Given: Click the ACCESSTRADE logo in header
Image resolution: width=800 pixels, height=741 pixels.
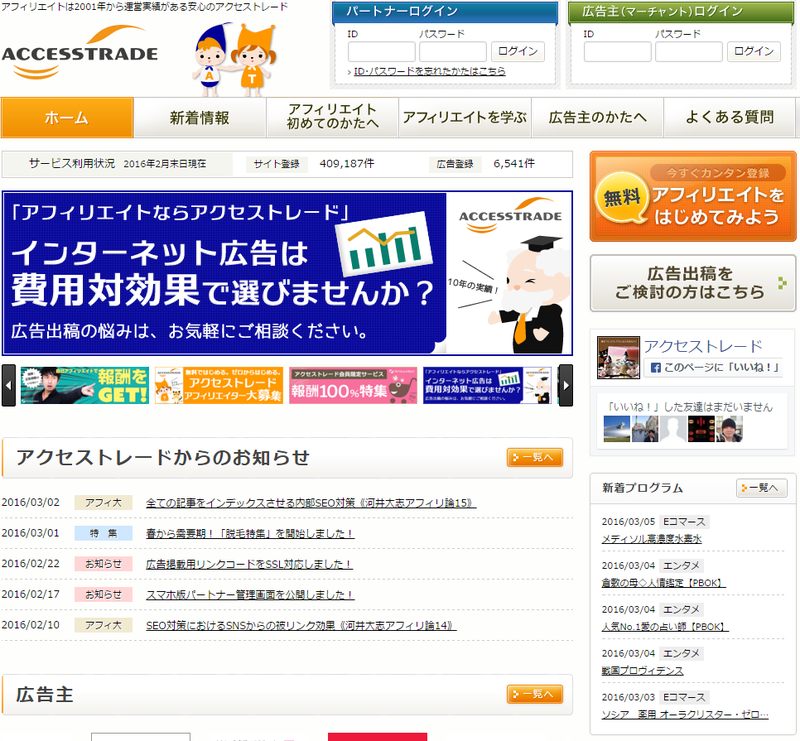Looking at the screenshot, I should click(x=80, y=53).
